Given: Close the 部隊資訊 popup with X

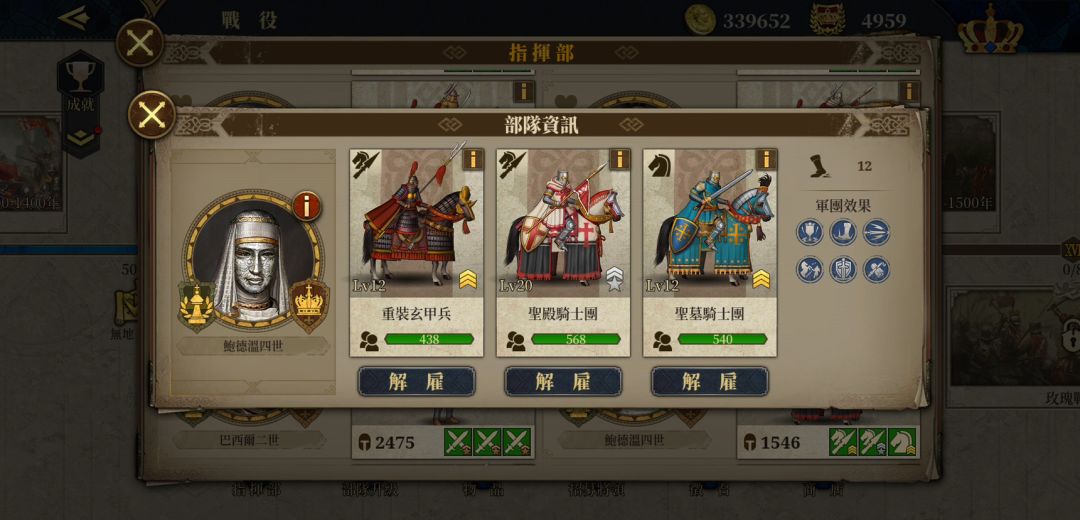Looking at the screenshot, I should [152, 115].
